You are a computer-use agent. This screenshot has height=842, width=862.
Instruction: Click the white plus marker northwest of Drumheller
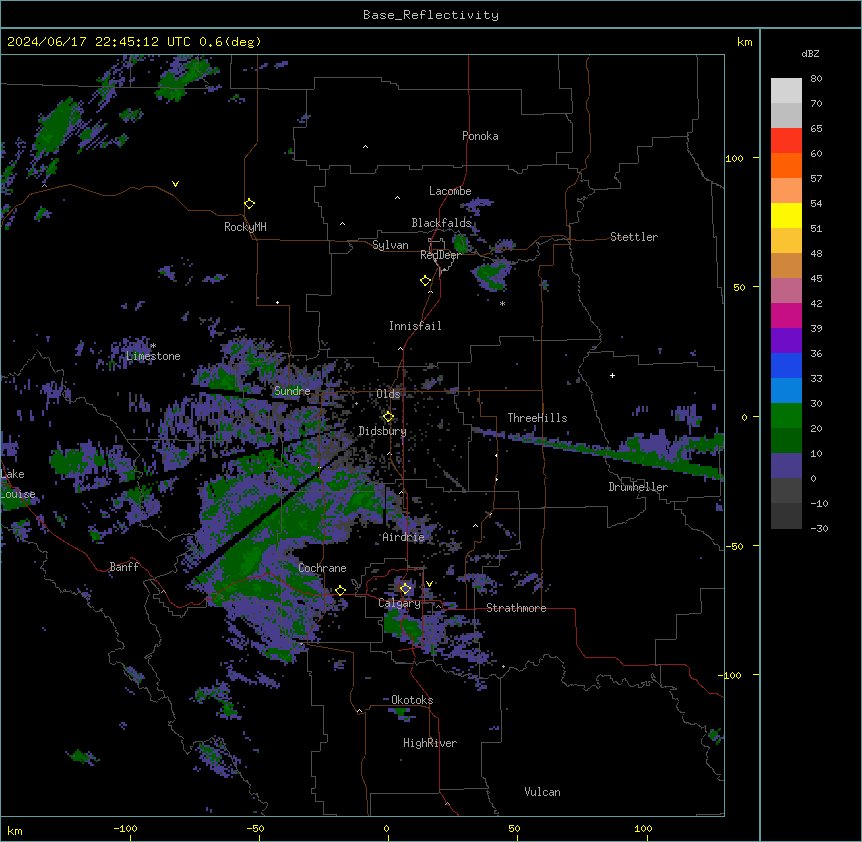click(612, 375)
